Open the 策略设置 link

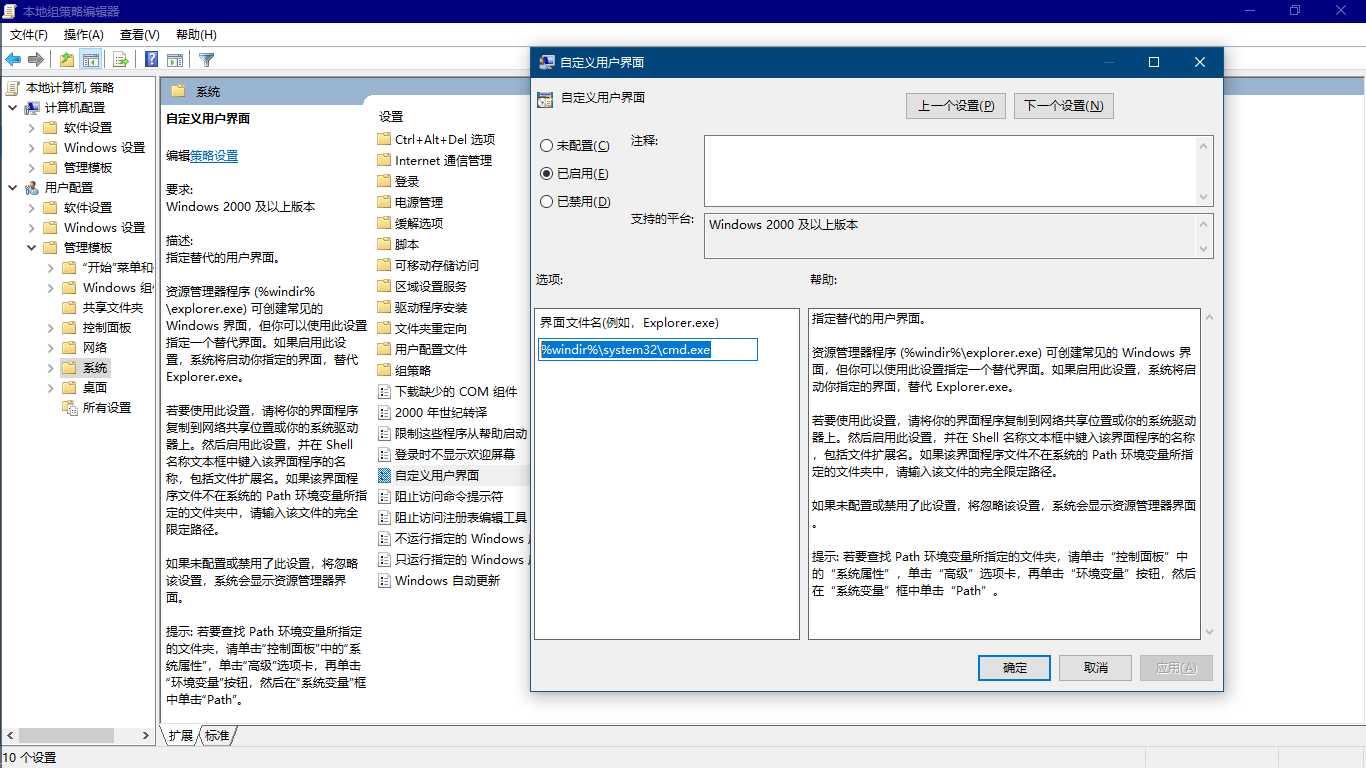pyautogui.click(x=214, y=156)
